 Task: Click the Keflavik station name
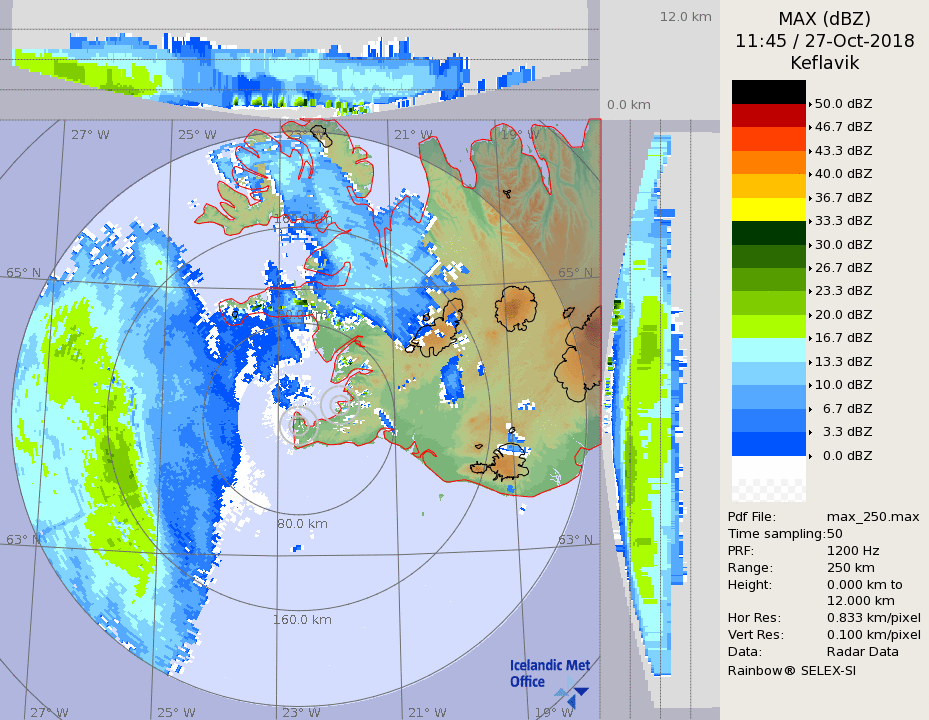tap(824, 62)
